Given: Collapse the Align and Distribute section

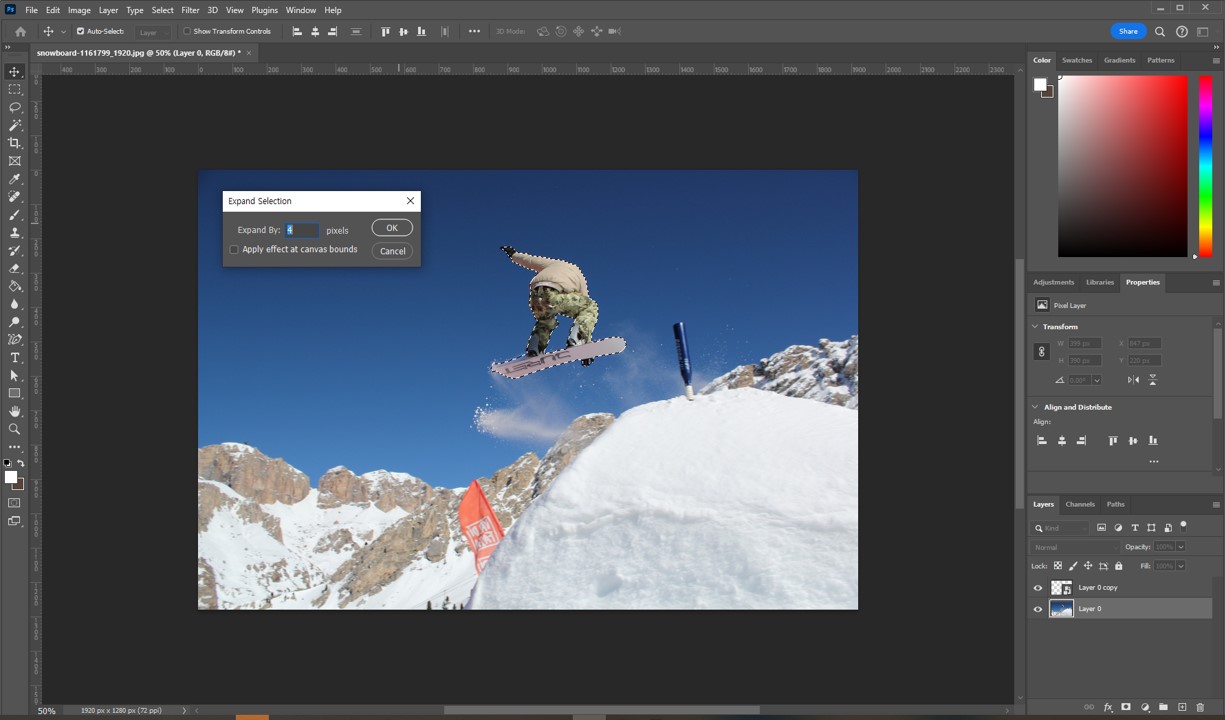Looking at the screenshot, I should tap(1035, 407).
